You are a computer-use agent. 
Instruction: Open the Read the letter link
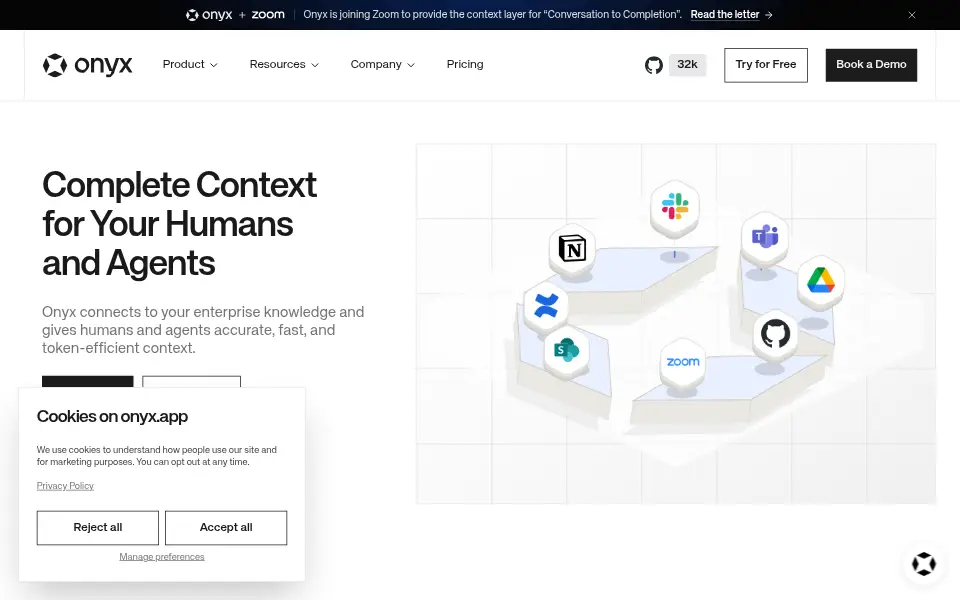[x=731, y=15]
